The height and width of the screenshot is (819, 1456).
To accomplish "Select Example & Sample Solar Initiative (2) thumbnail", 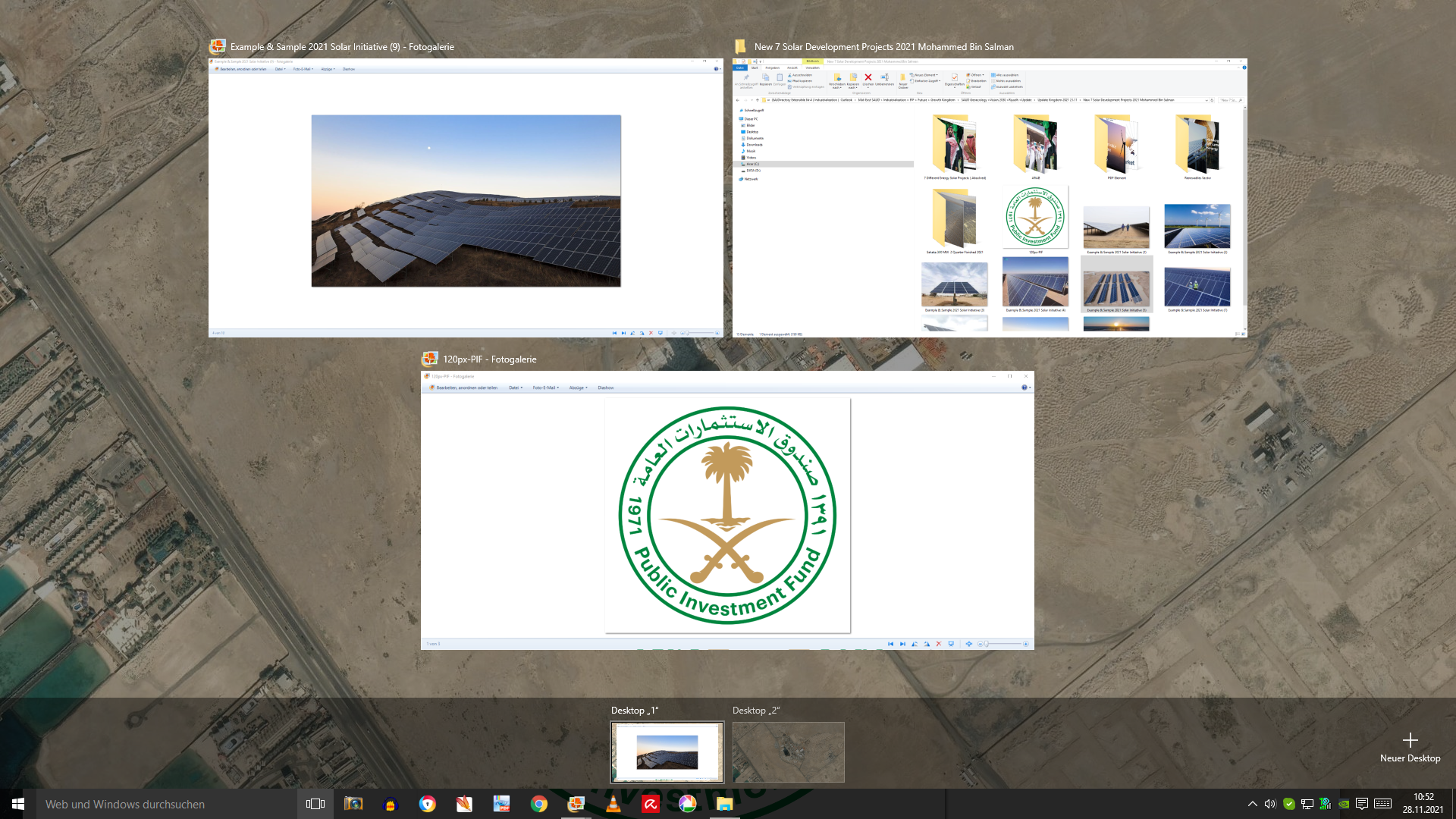I will pos(1197,228).
